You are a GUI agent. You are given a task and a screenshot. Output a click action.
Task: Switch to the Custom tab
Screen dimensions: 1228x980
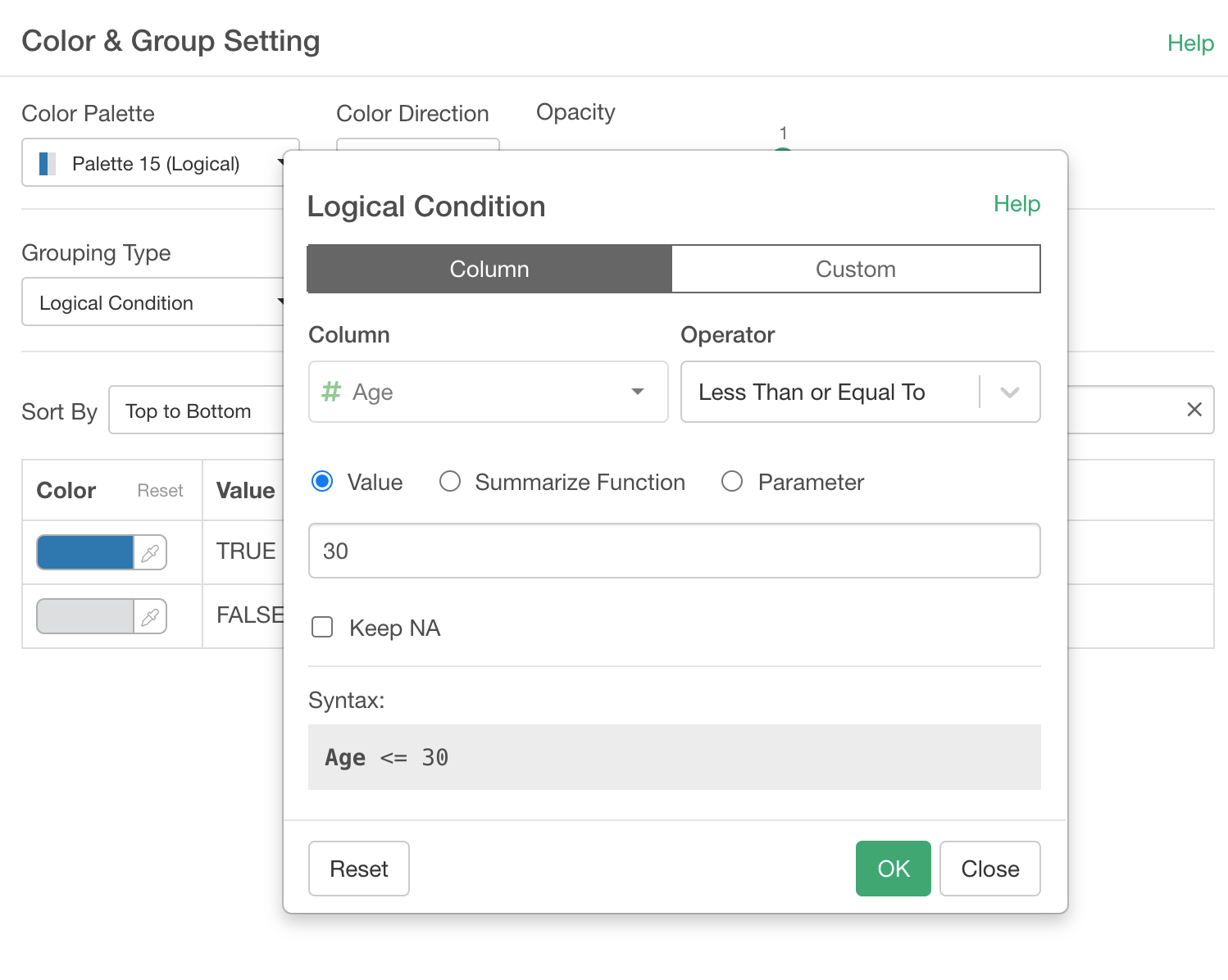(x=855, y=269)
